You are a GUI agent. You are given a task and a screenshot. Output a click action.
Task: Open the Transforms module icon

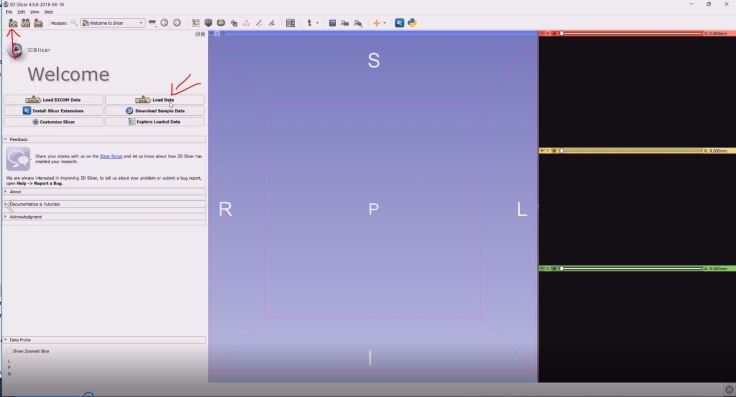tap(234, 23)
